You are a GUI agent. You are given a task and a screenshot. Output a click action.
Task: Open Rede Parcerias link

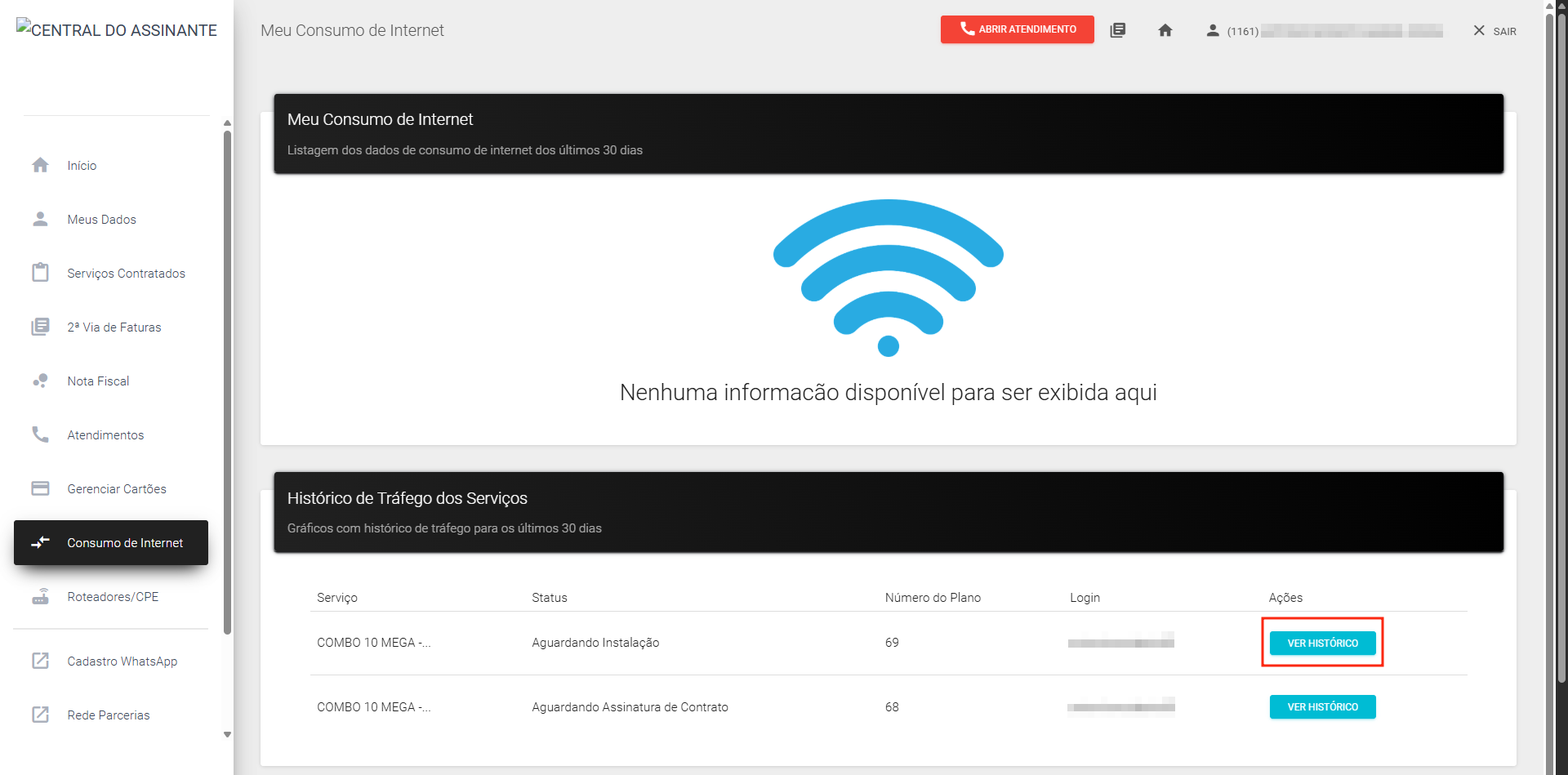111,715
